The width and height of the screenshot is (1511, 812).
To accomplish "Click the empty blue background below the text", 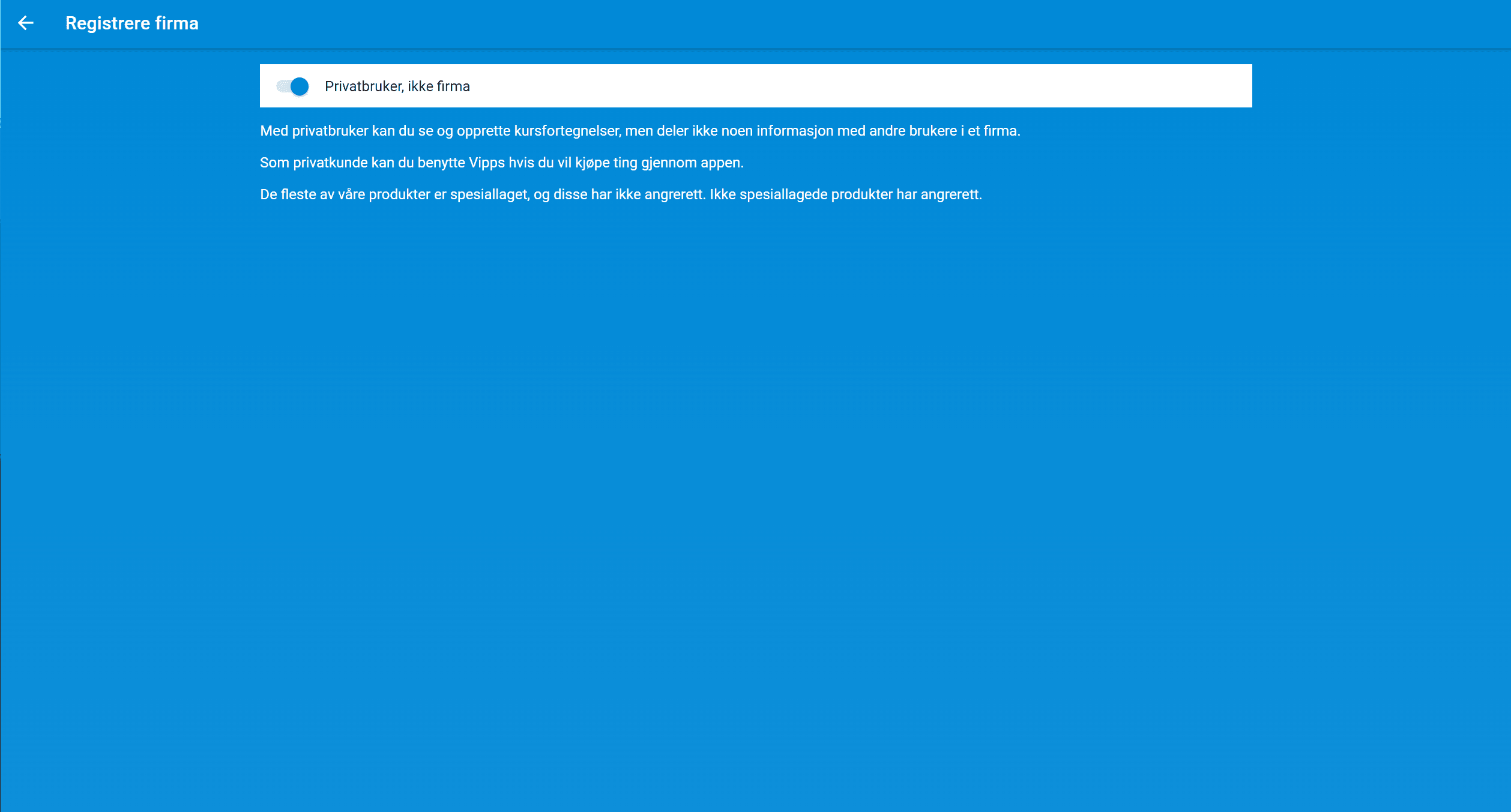I will click(x=755, y=480).
